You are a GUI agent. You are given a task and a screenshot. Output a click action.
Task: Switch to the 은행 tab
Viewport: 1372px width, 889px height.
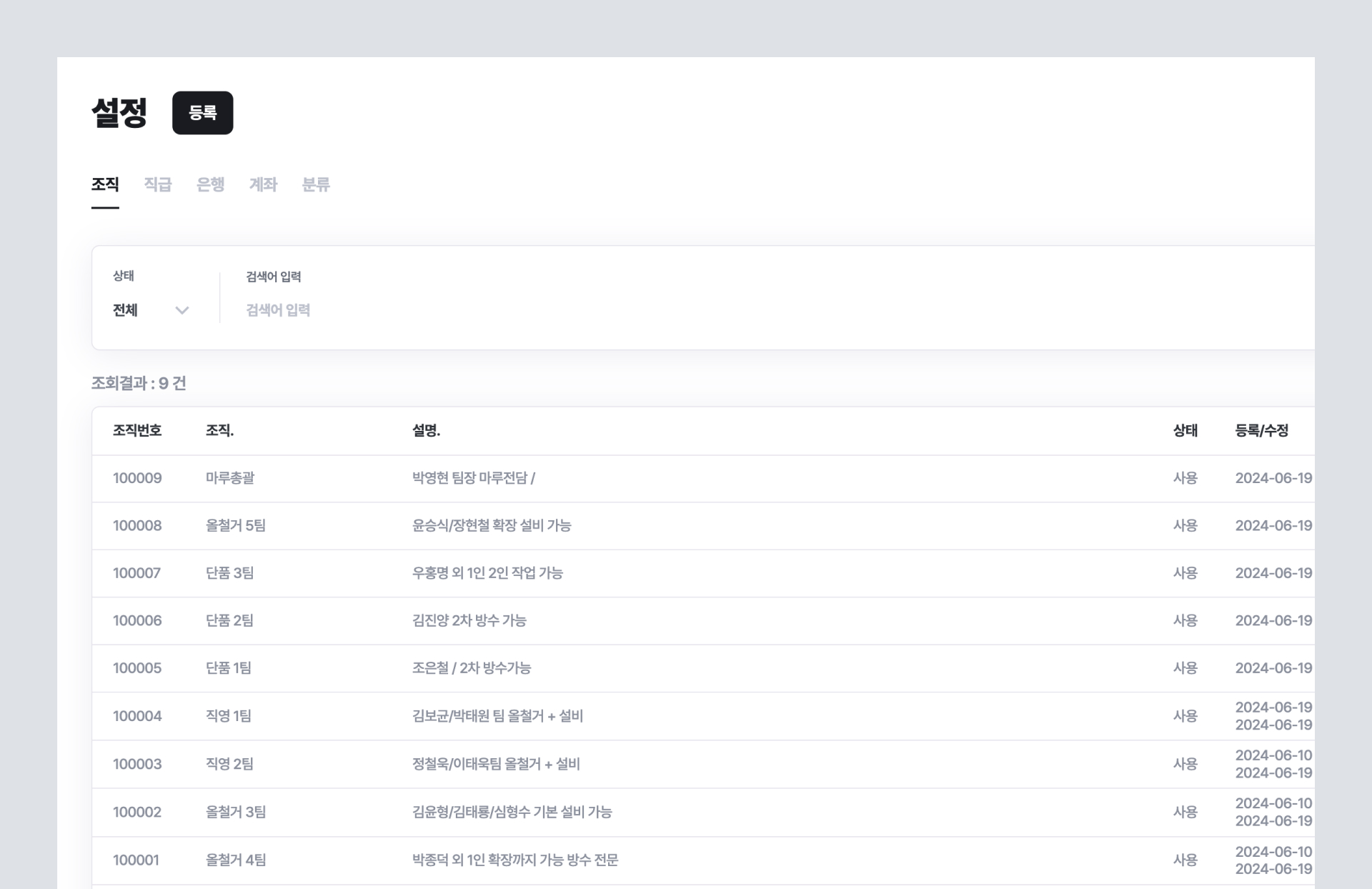point(210,184)
